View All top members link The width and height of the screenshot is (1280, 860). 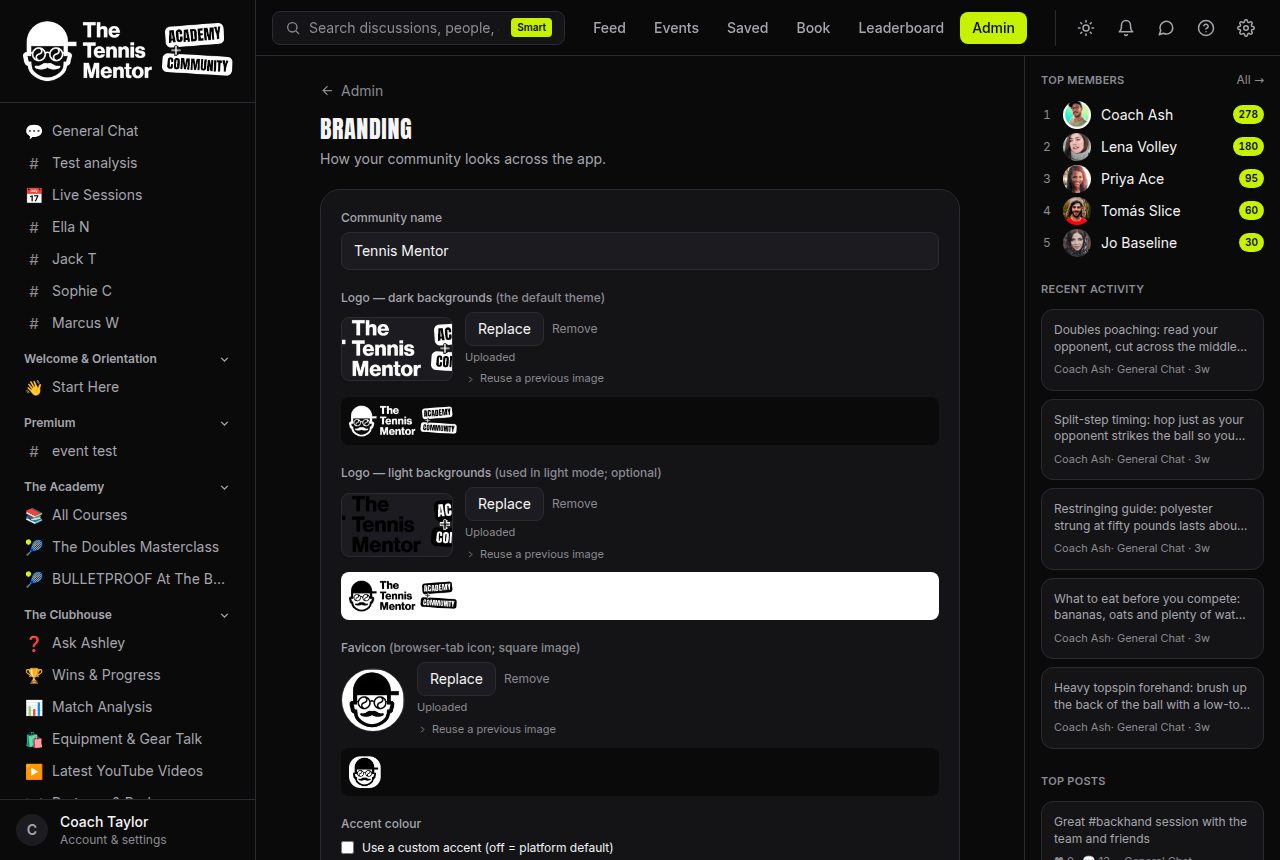(x=1250, y=80)
